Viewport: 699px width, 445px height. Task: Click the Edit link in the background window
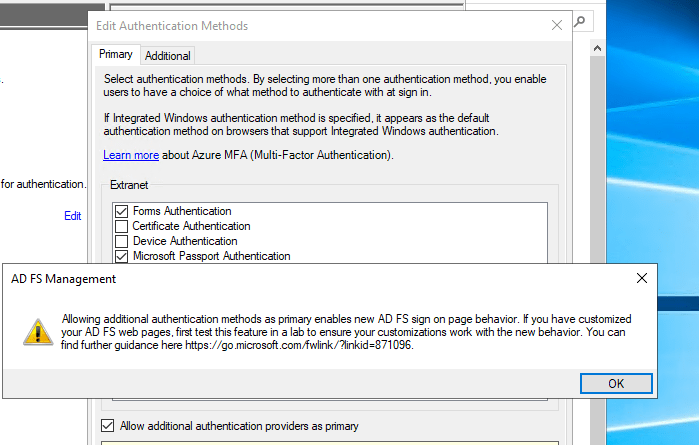(x=73, y=216)
